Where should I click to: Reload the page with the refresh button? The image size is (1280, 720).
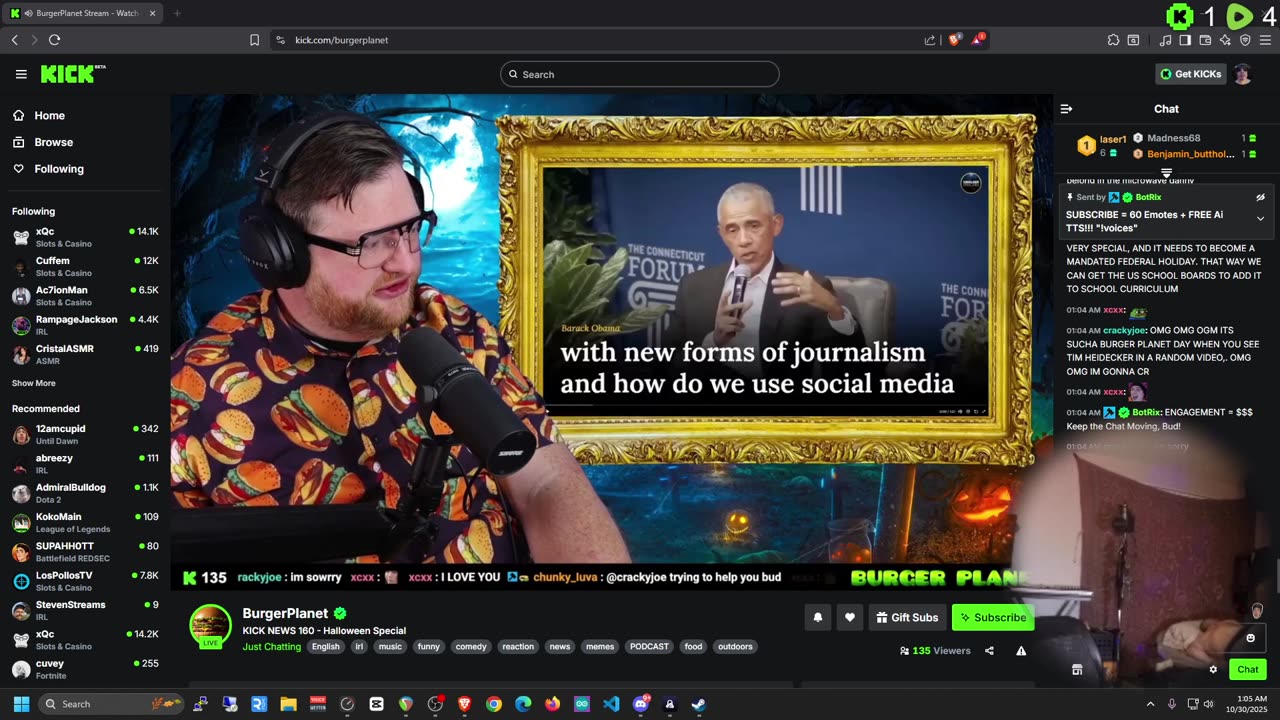tap(54, 40)
